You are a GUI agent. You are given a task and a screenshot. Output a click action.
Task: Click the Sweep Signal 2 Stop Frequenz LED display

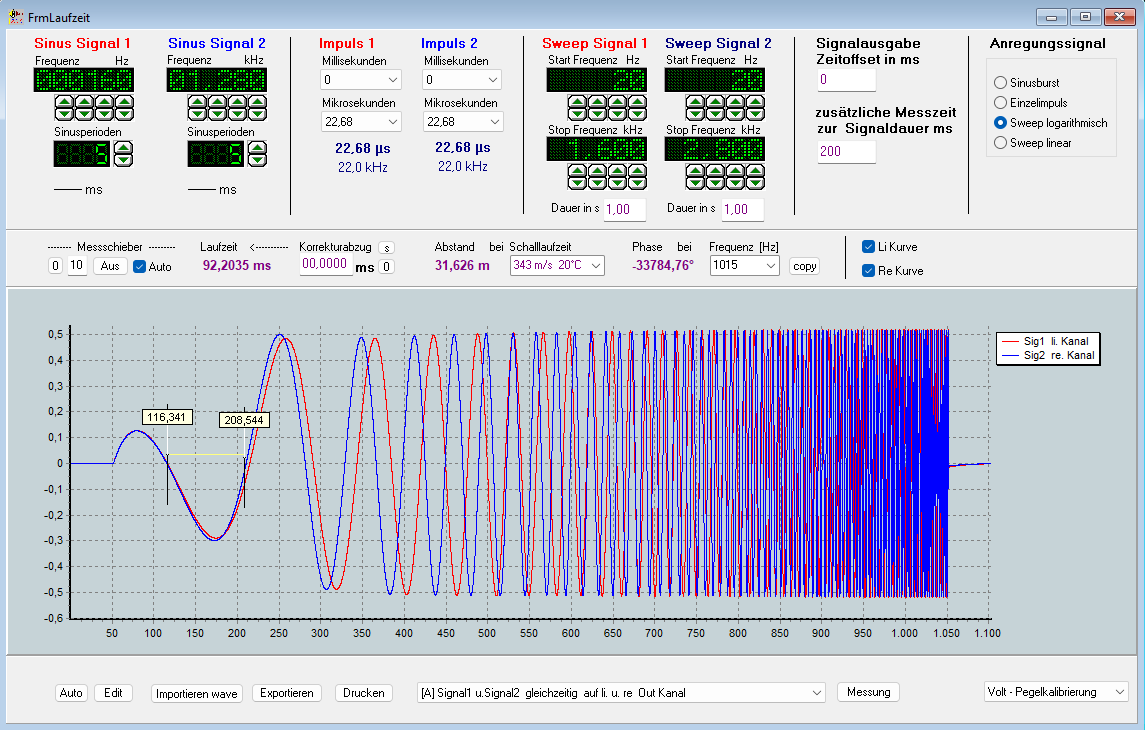(714, 149)
